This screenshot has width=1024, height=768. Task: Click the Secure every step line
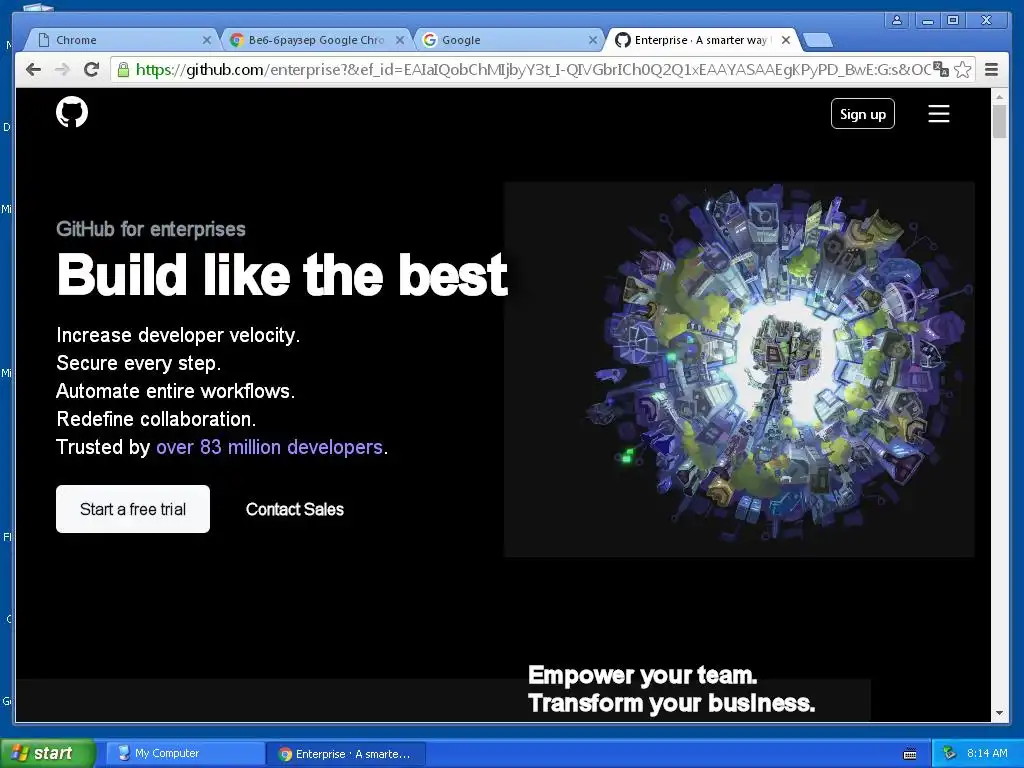(138, 362)
